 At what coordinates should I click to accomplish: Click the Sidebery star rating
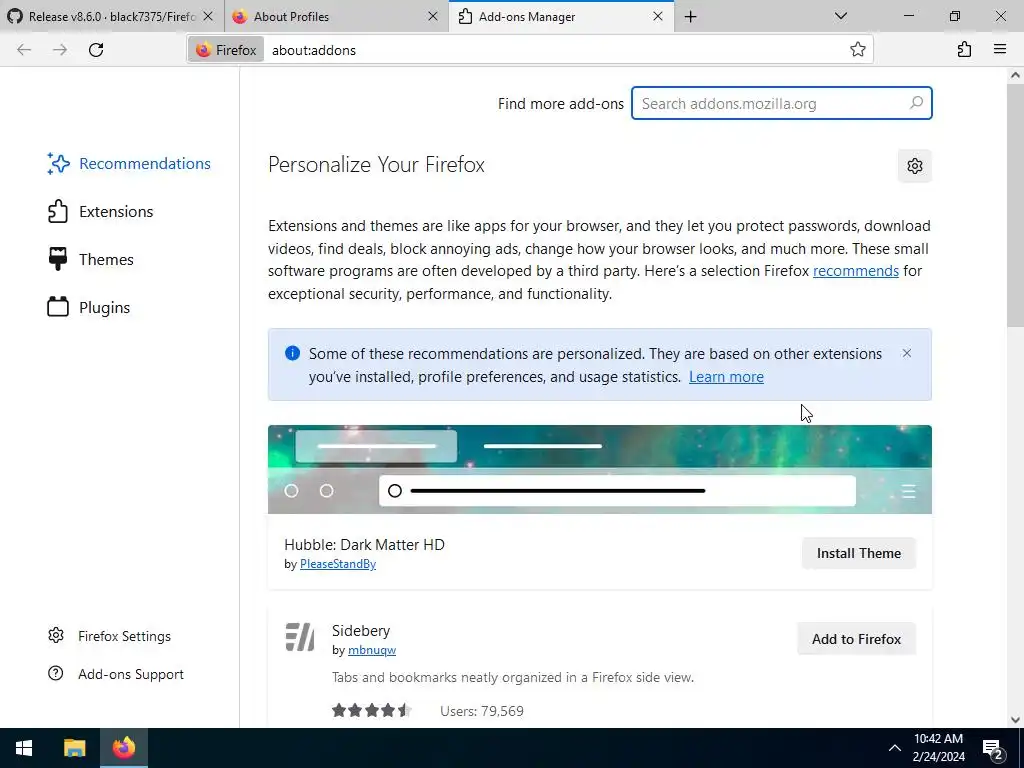[x=372, y=711]
